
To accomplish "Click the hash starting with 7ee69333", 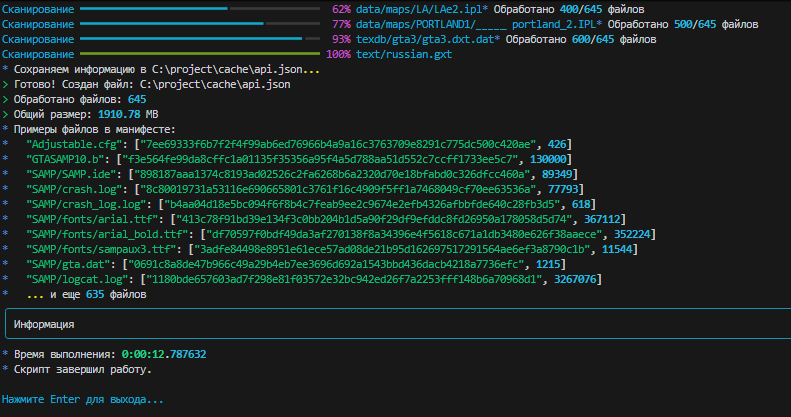I will 338,145.
